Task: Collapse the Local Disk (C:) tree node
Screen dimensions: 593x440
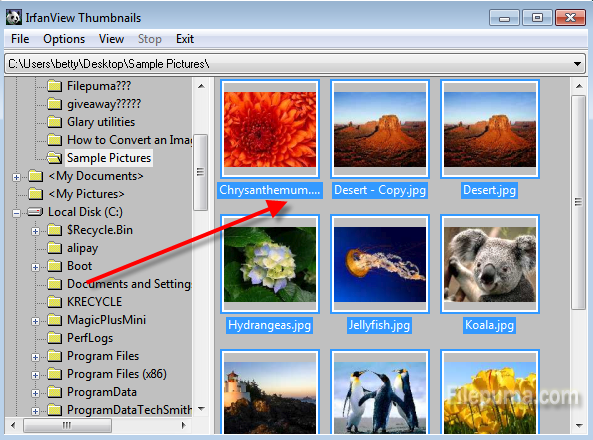Action: coord(16,213)
